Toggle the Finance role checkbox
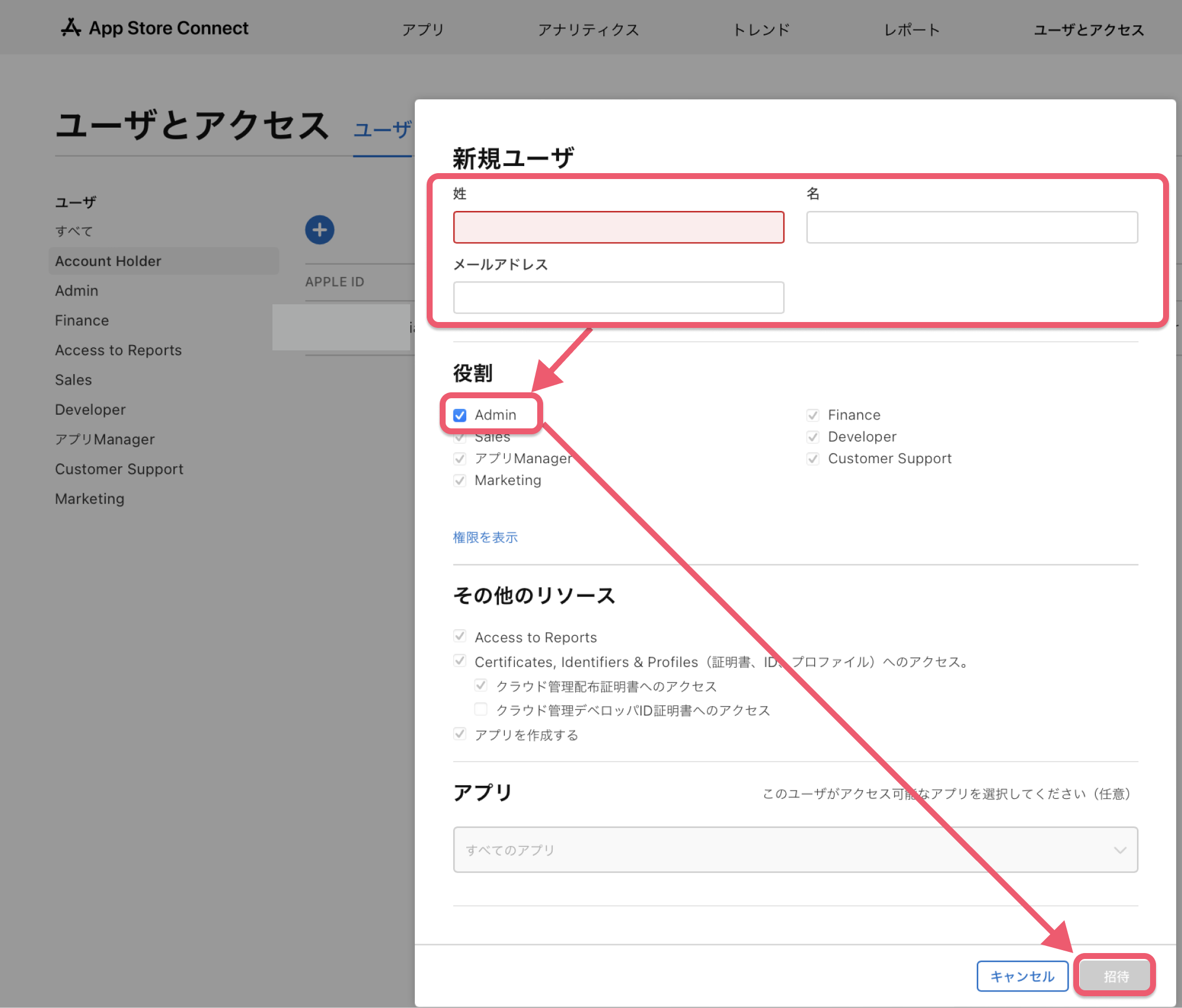This screenshot has height=1008, width=1182. point(813,415)
